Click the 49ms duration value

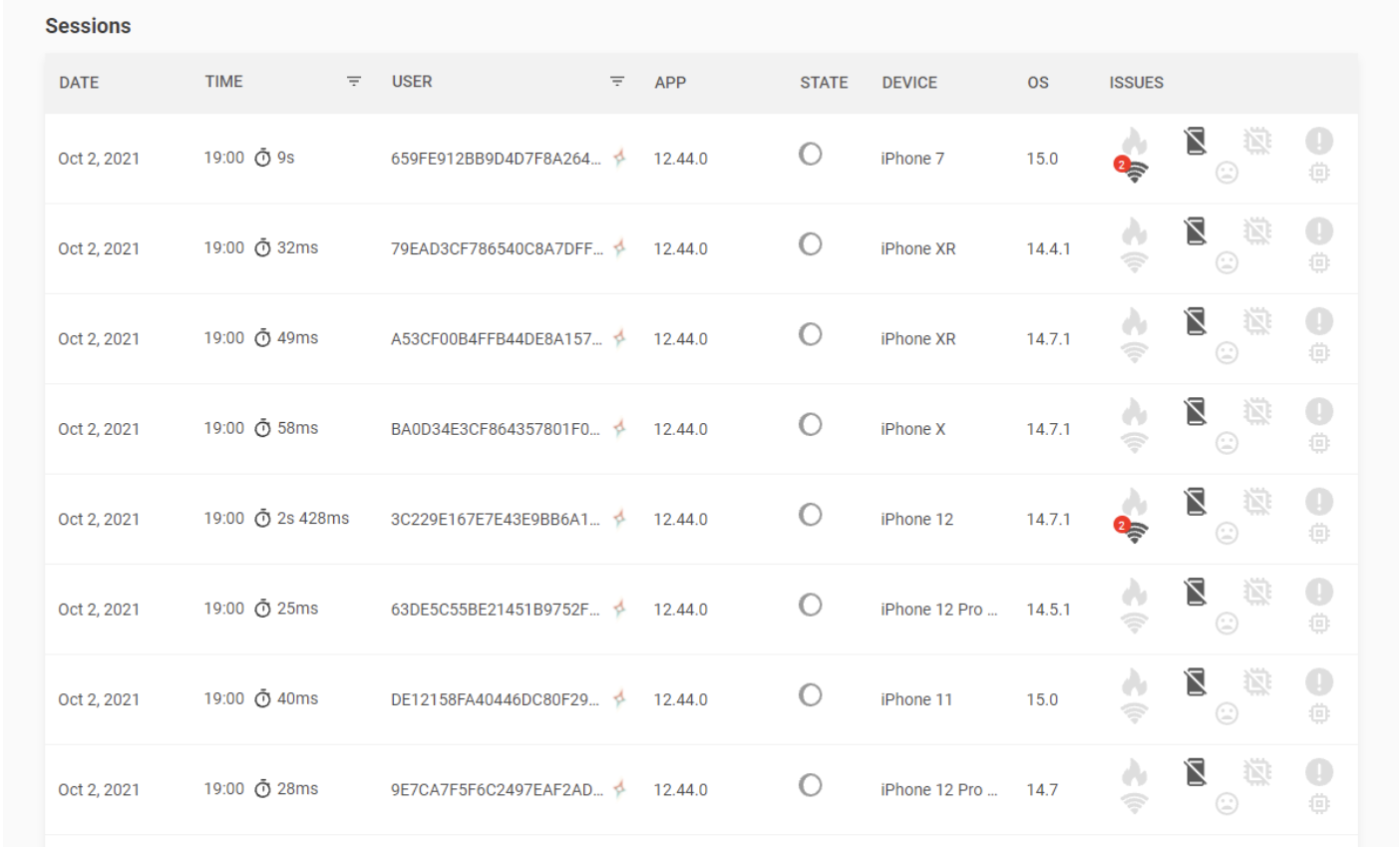(297, 338)
